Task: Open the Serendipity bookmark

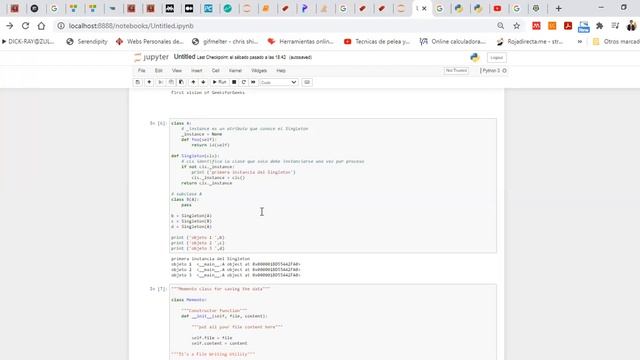Action: [87, 42]
